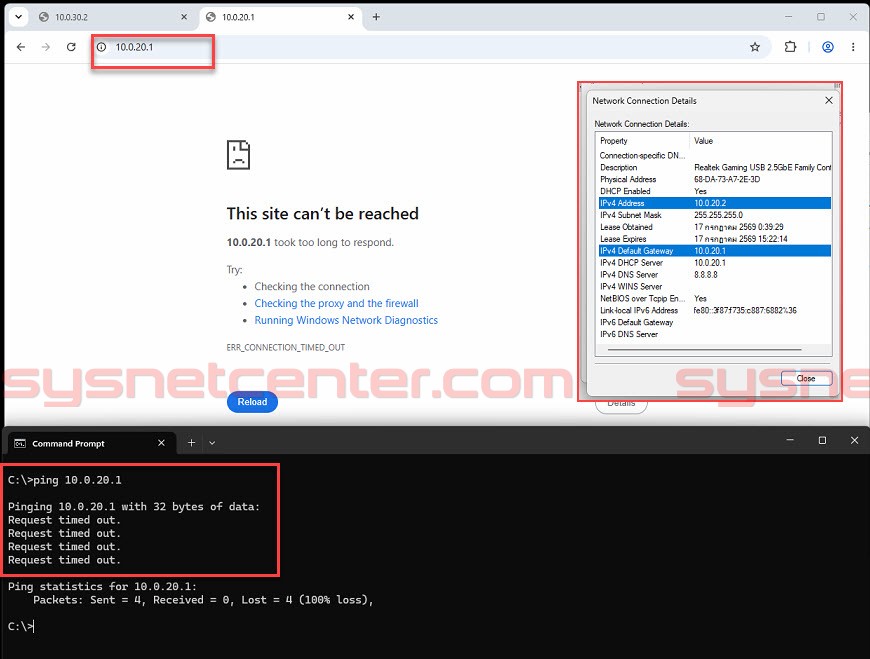Select the IPv4 Default Gateway row
This screenshot has width=870, height=659.
(x=715, y=251)
